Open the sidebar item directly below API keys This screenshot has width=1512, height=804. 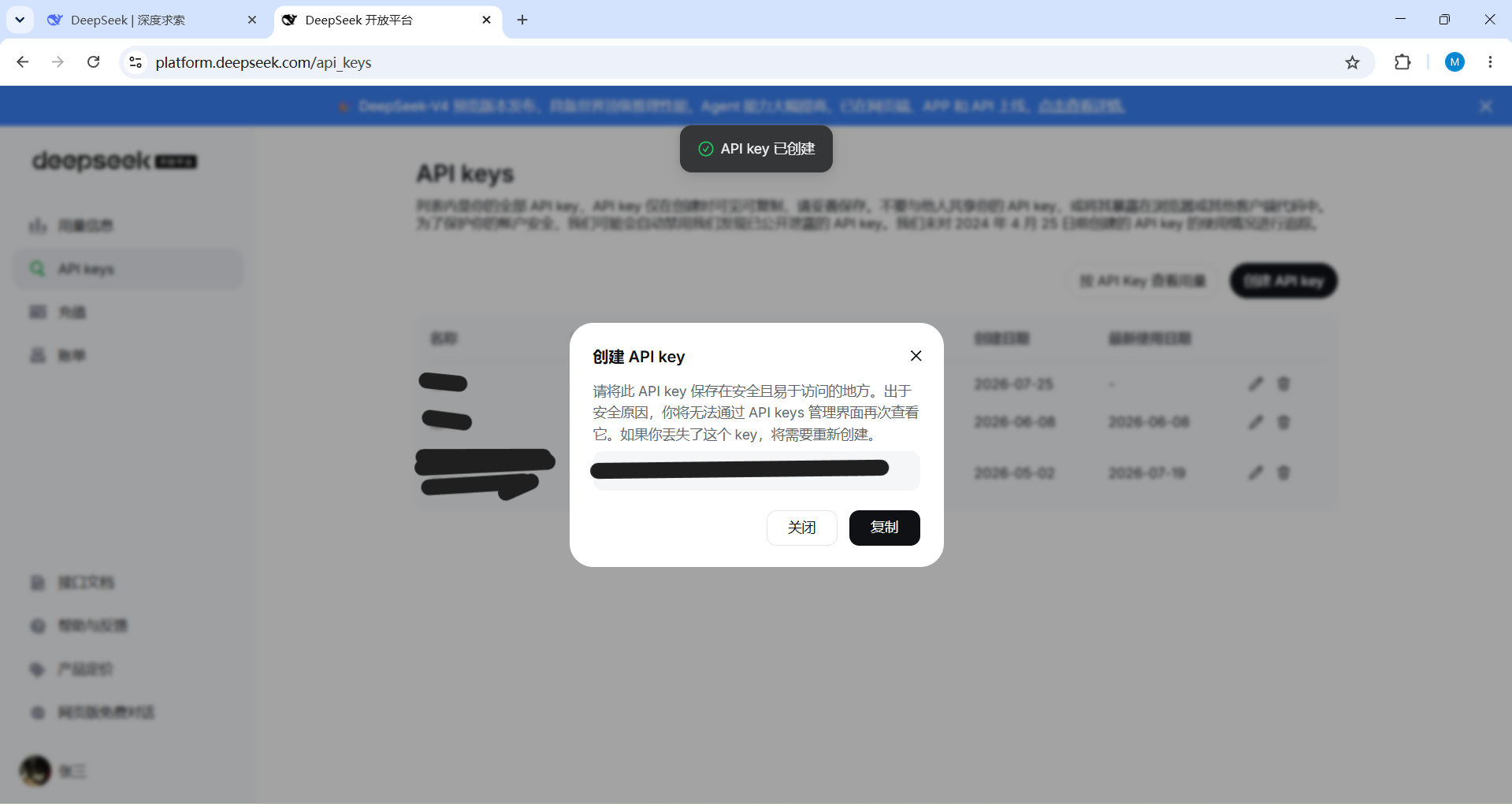(128, 313)
